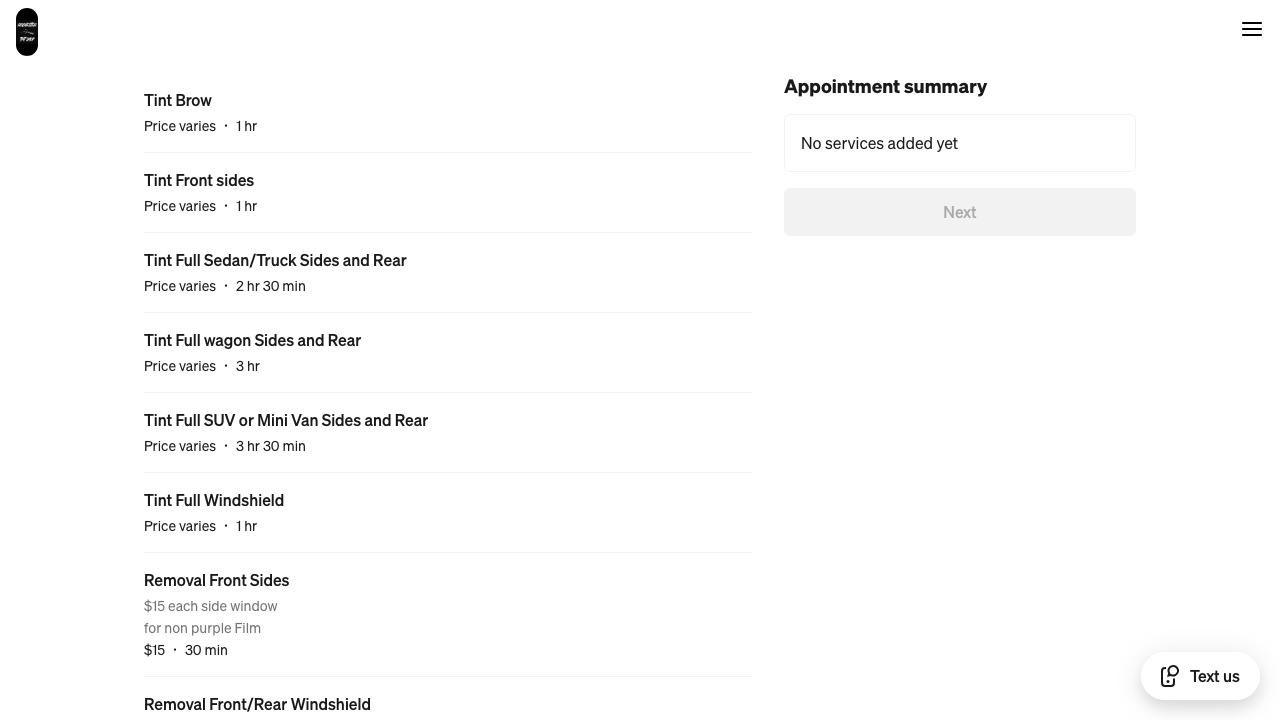Viewport: 1280px width, 720px height.
Task: Click the phone chat icon beside Text us
Action: point(1169,677)
